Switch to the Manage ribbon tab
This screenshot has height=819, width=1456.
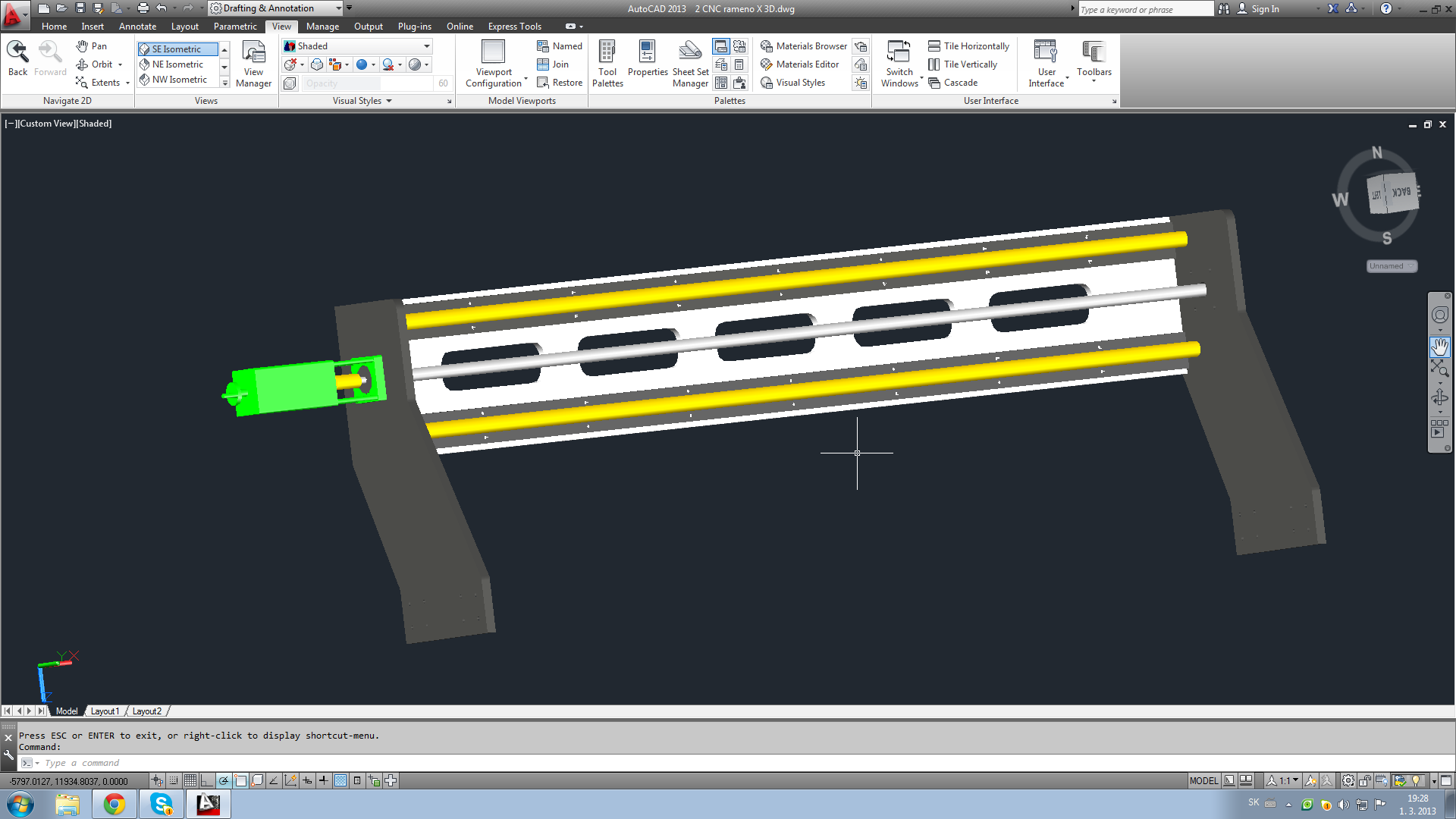(322, 27)
